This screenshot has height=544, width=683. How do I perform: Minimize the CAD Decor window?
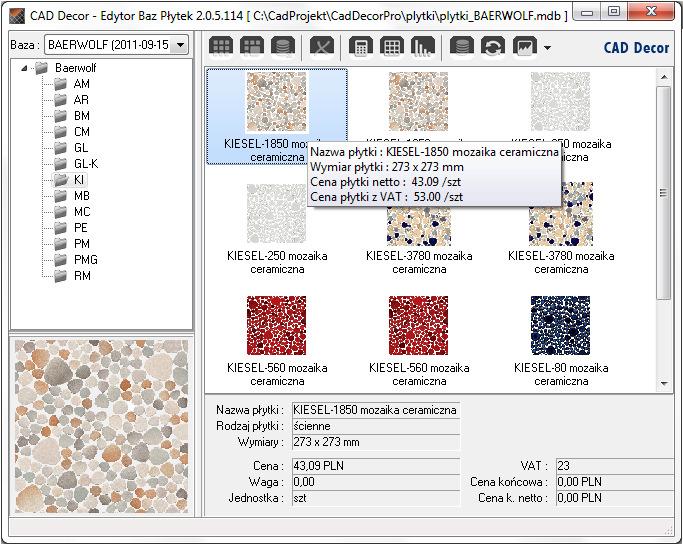[587, 13]
